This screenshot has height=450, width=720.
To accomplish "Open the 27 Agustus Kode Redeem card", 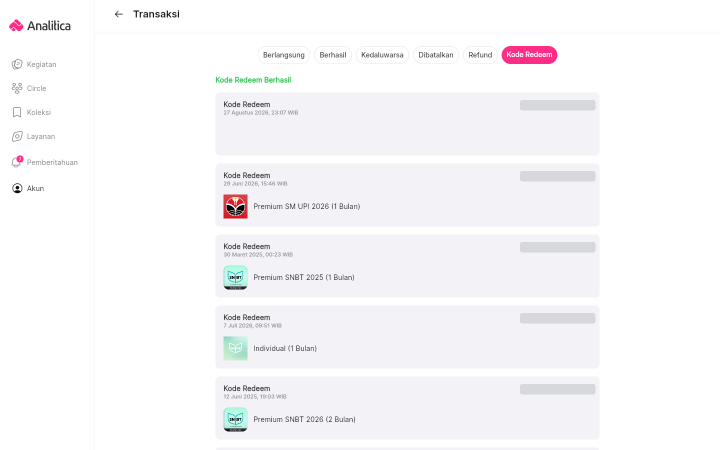I will (x=407, y=124).
